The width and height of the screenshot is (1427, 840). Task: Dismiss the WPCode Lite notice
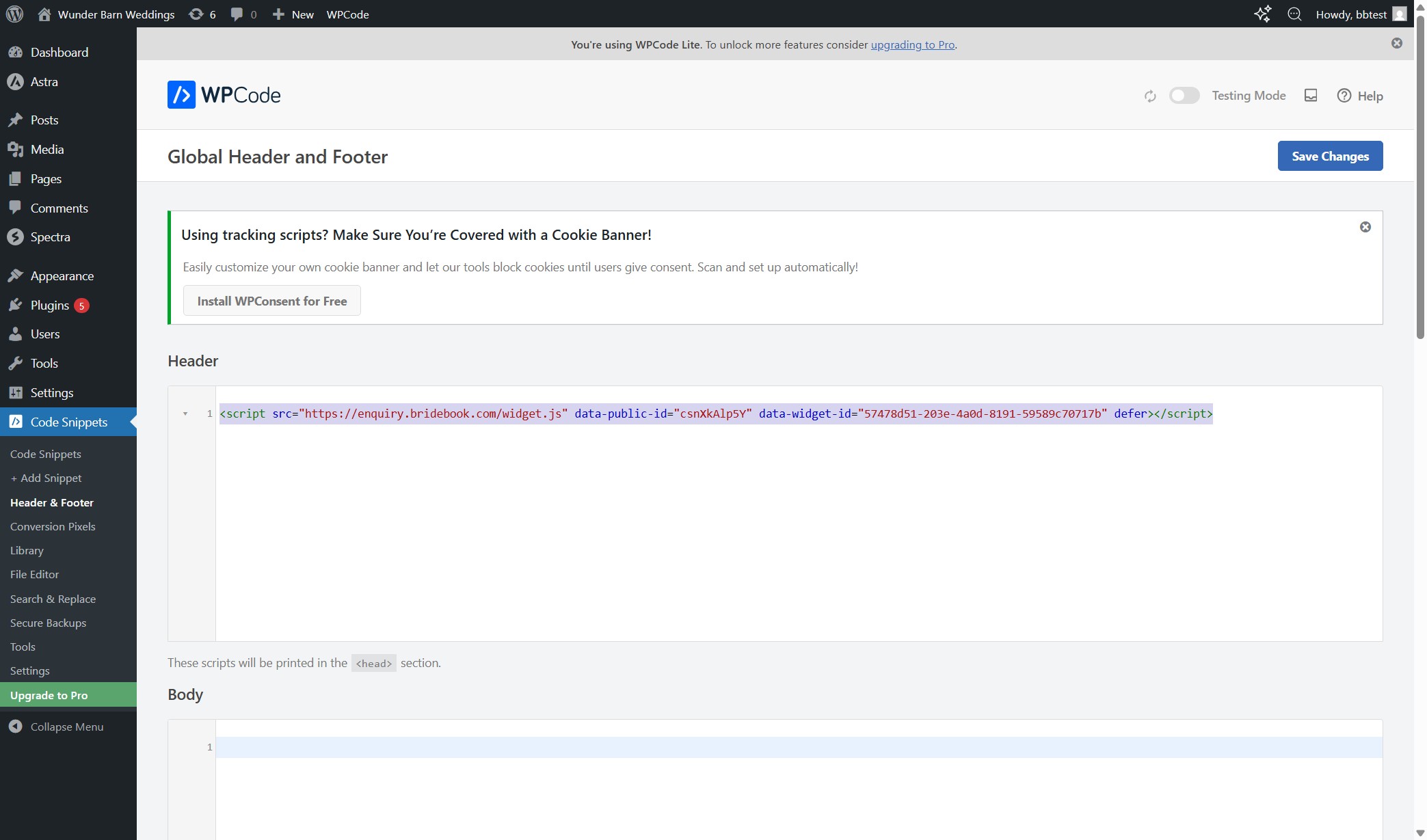(1397, 43)
